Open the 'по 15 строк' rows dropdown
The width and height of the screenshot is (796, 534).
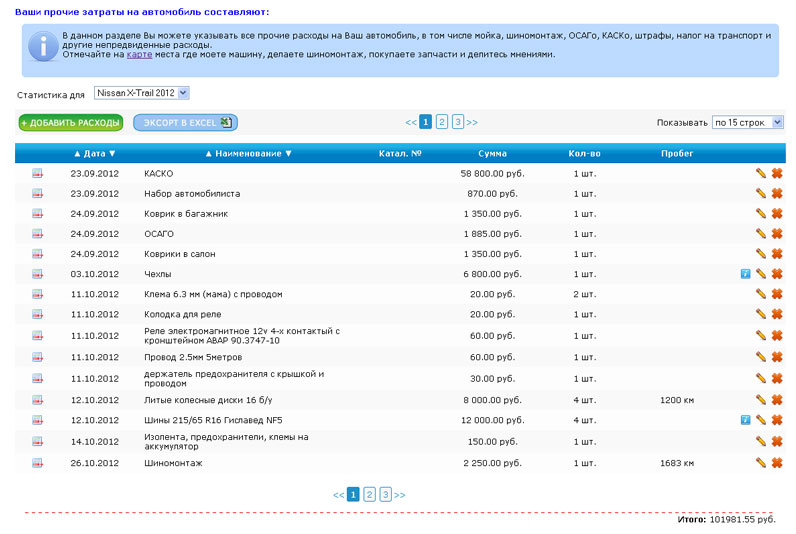point(747,122)
